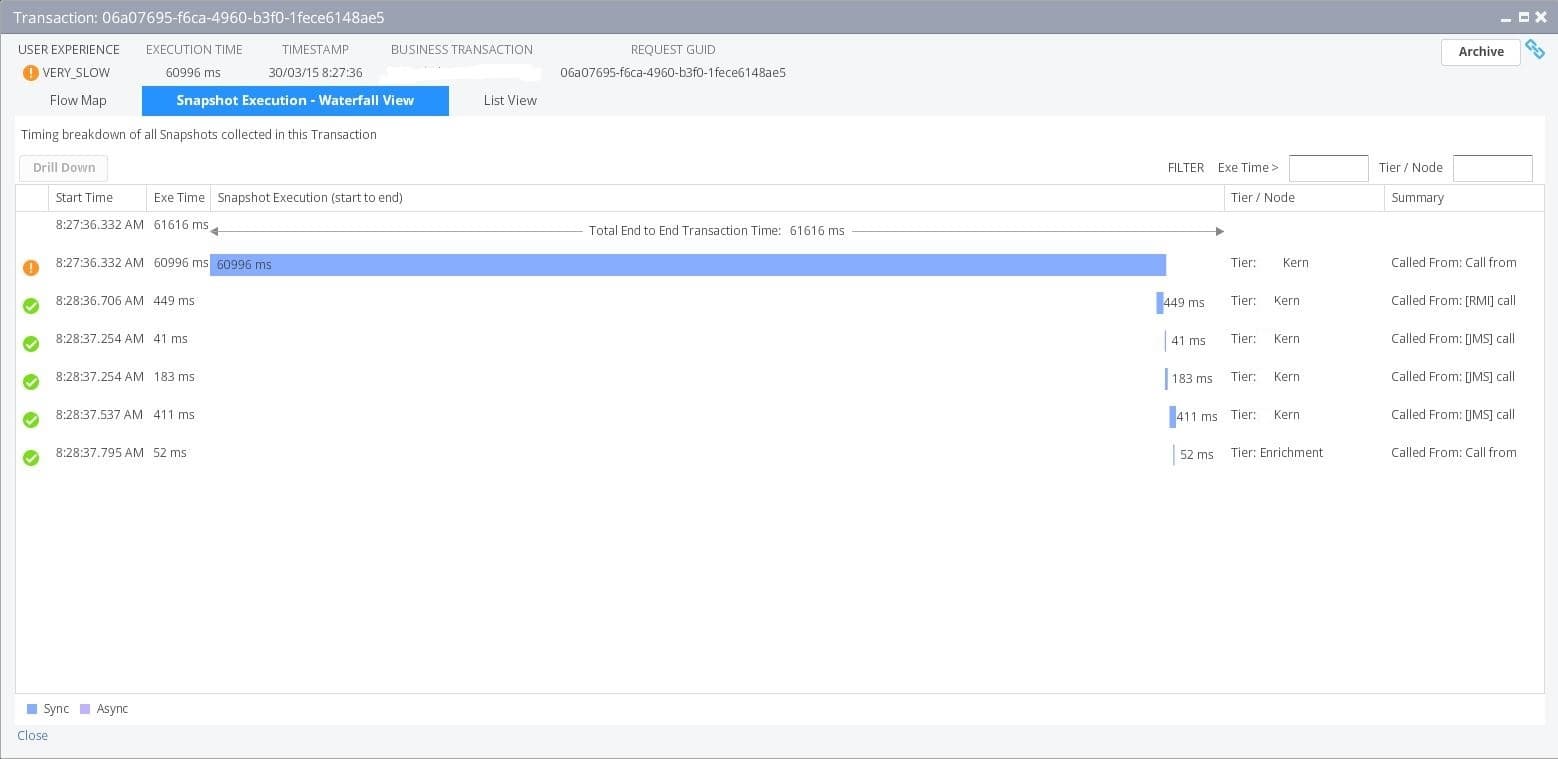Screen dimensions: 1558x759
Task: Click green check icon for 183 ms snapshot
Action: 31,382
